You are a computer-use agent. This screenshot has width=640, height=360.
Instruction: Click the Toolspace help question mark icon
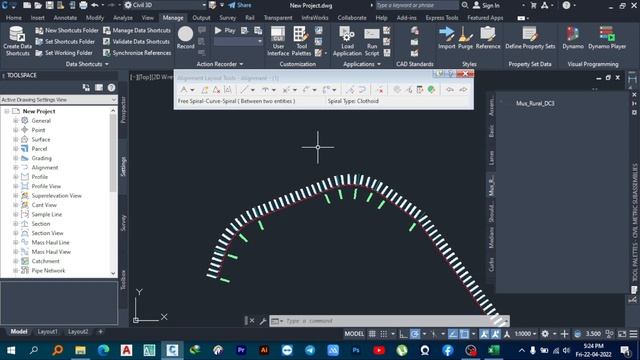tap(111, 88)
